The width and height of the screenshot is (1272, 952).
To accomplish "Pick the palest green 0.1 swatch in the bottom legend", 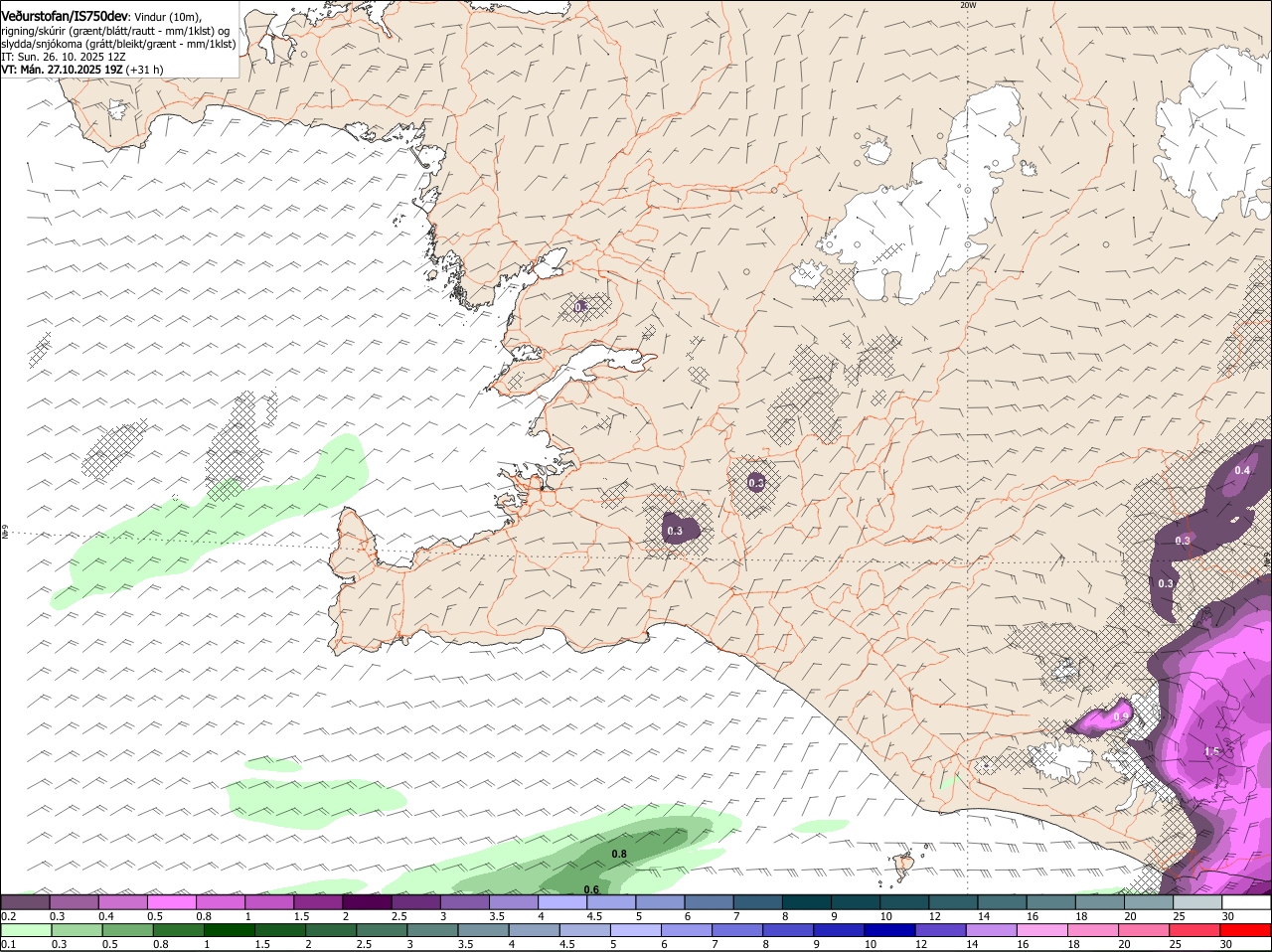I will 26,930.
